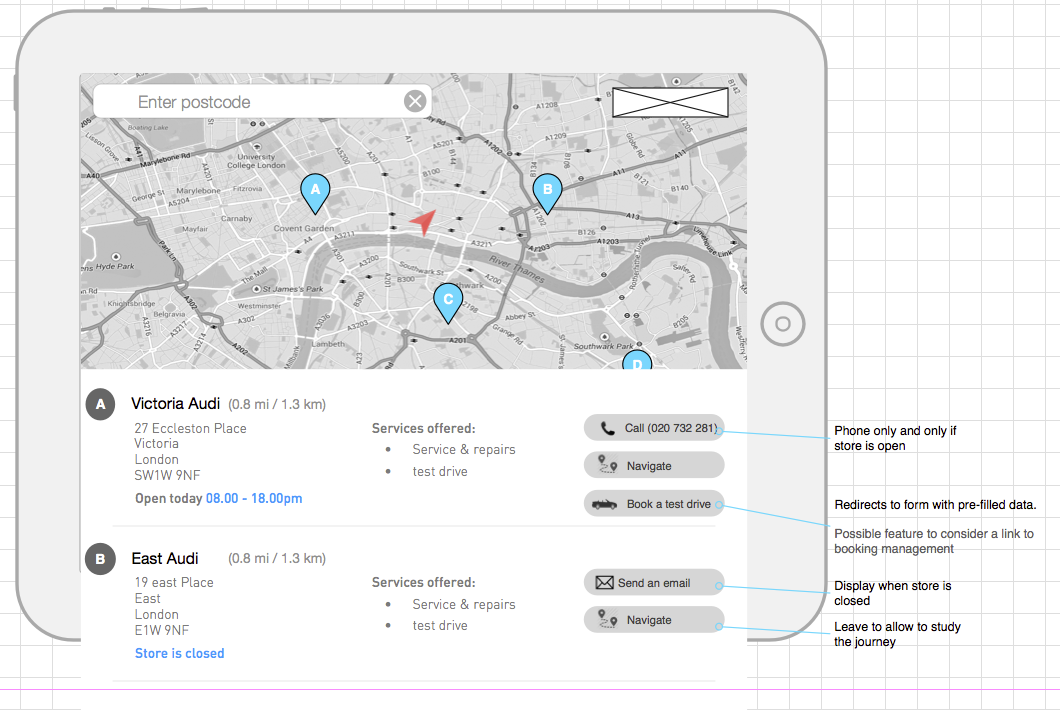Viewport: 1060px width, 710px height.
Task: Click Send an email for East Audi
Action: coord(654,582)
